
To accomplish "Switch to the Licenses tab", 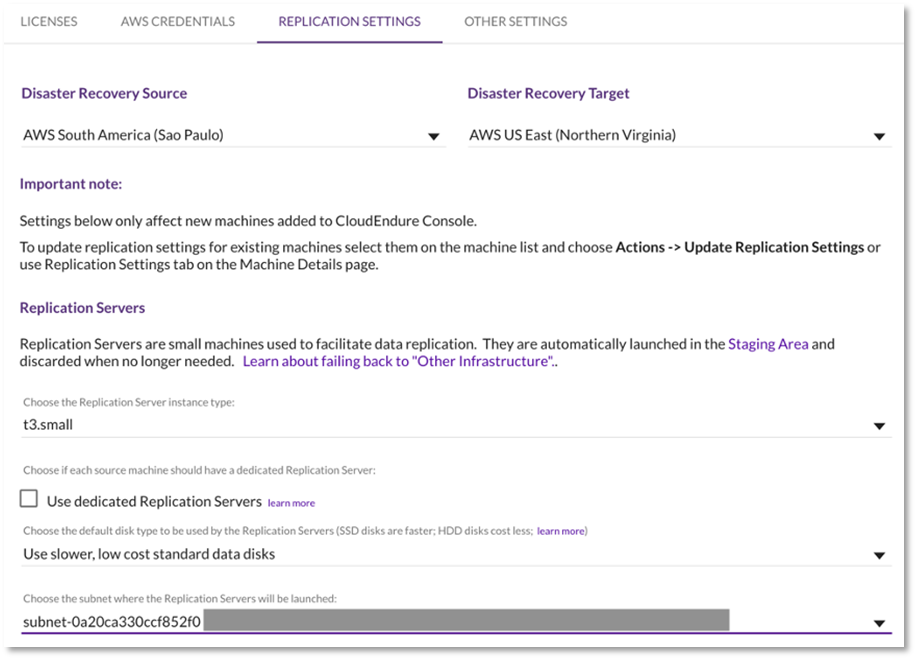I will click(x=48, y=22).
